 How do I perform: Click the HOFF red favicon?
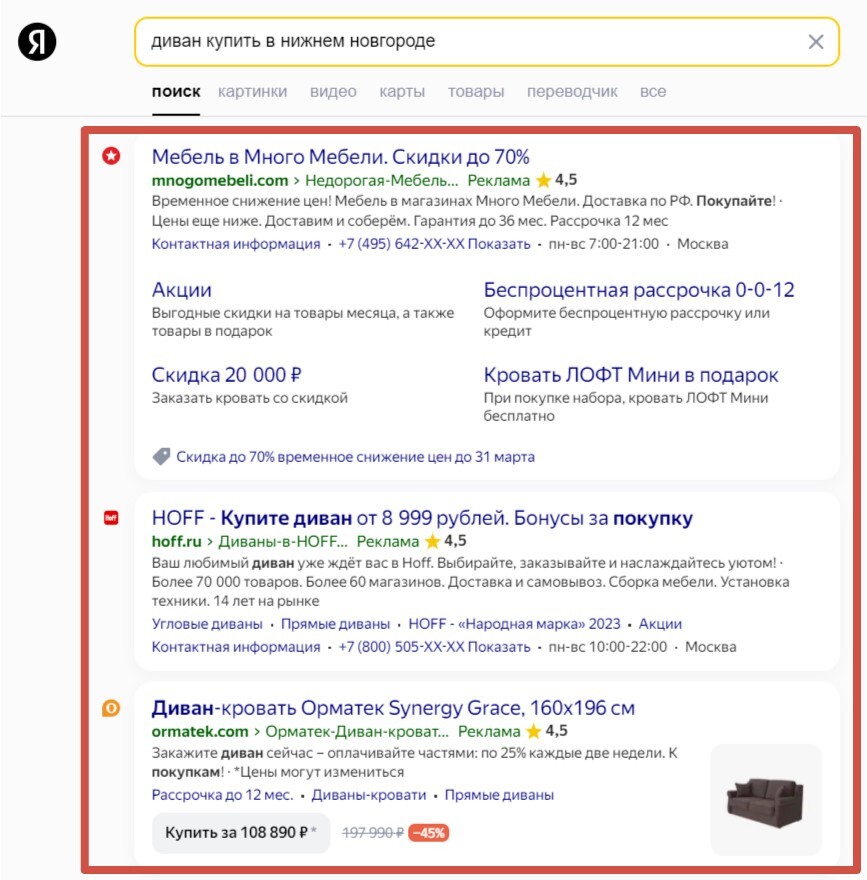[x=111, y=517]
